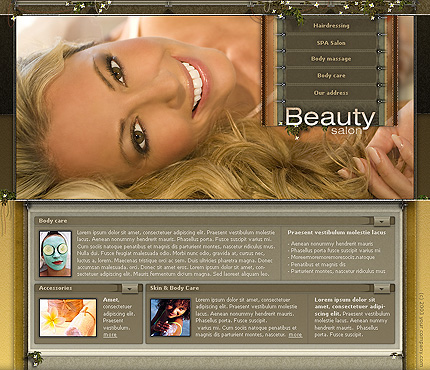The height and width of the screenshot is (370, 430).
Task: Click the Accessories section header
Action: point(55,288)
